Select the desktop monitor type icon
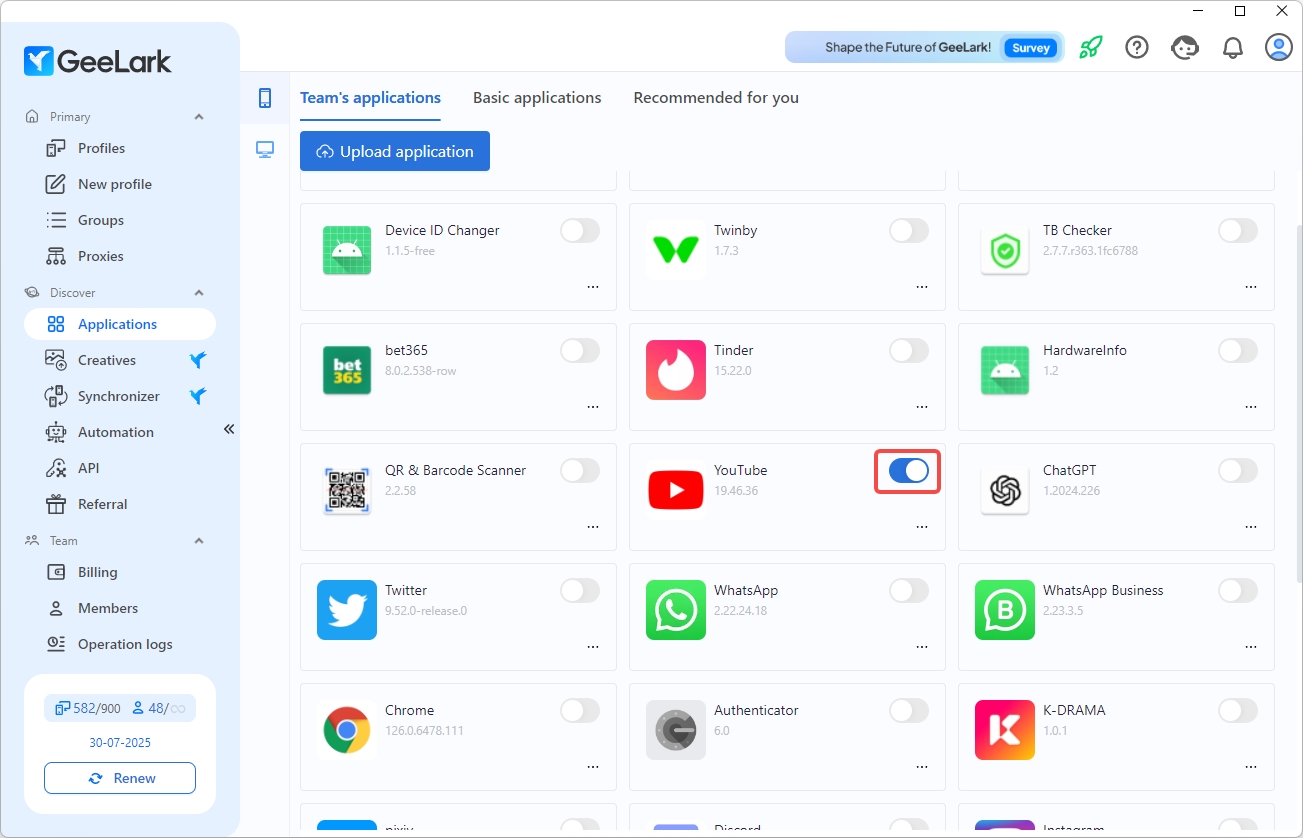 265,150
